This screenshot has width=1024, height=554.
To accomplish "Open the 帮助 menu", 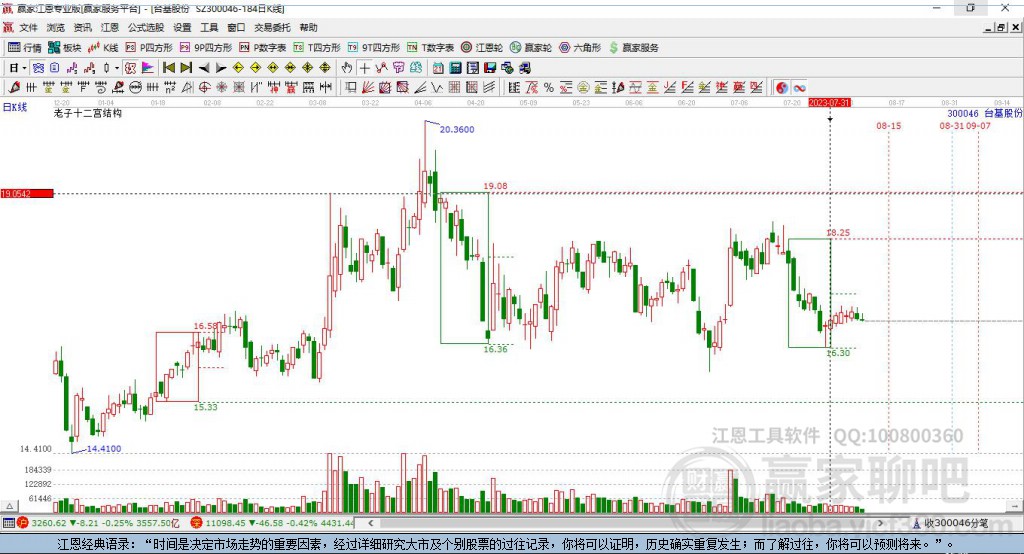I will coord(308,27).
